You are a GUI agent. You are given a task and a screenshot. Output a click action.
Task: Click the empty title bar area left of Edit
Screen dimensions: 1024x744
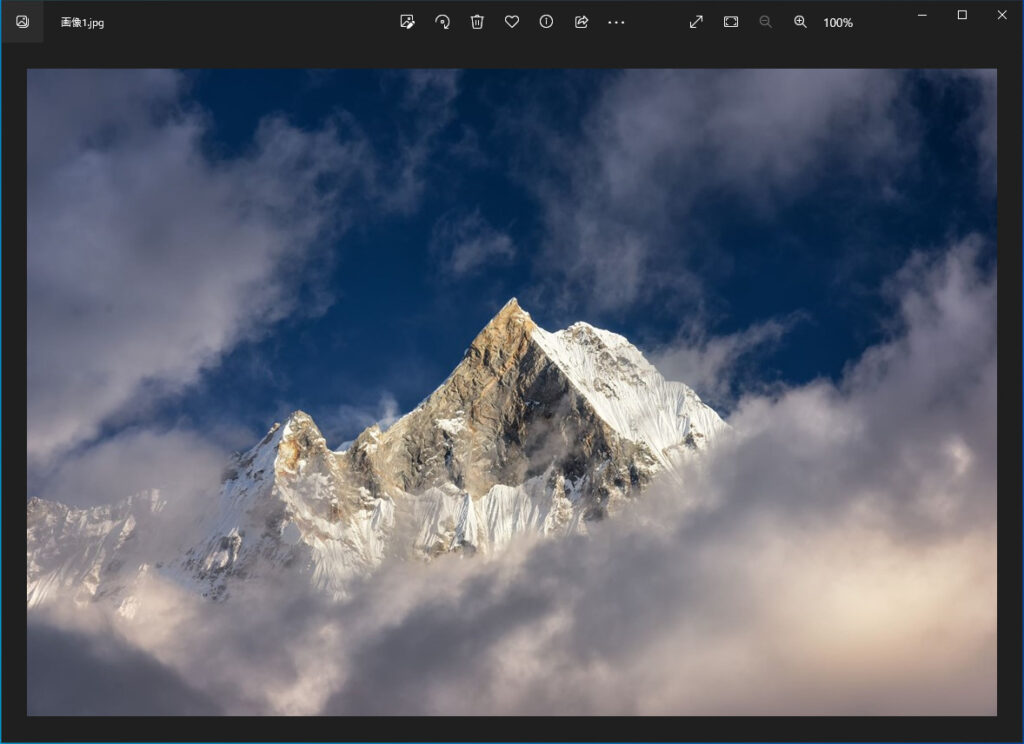[250, 22]
